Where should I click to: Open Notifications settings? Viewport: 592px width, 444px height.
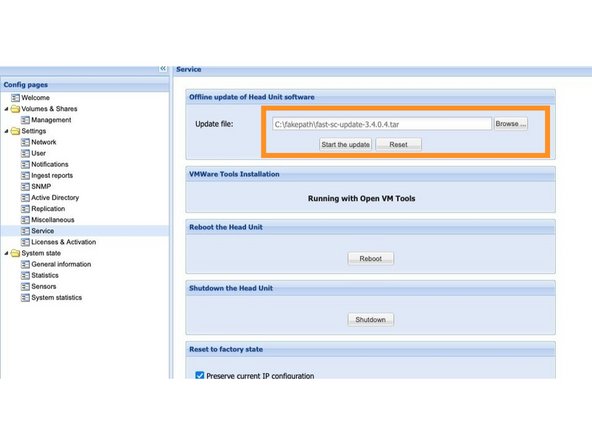point(50,164)
